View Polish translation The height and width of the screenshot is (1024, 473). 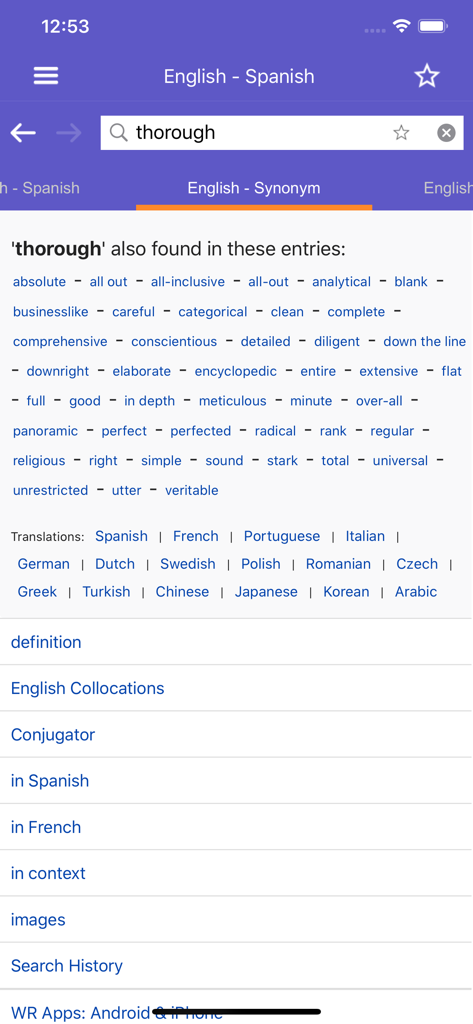(x=261, y=564)
